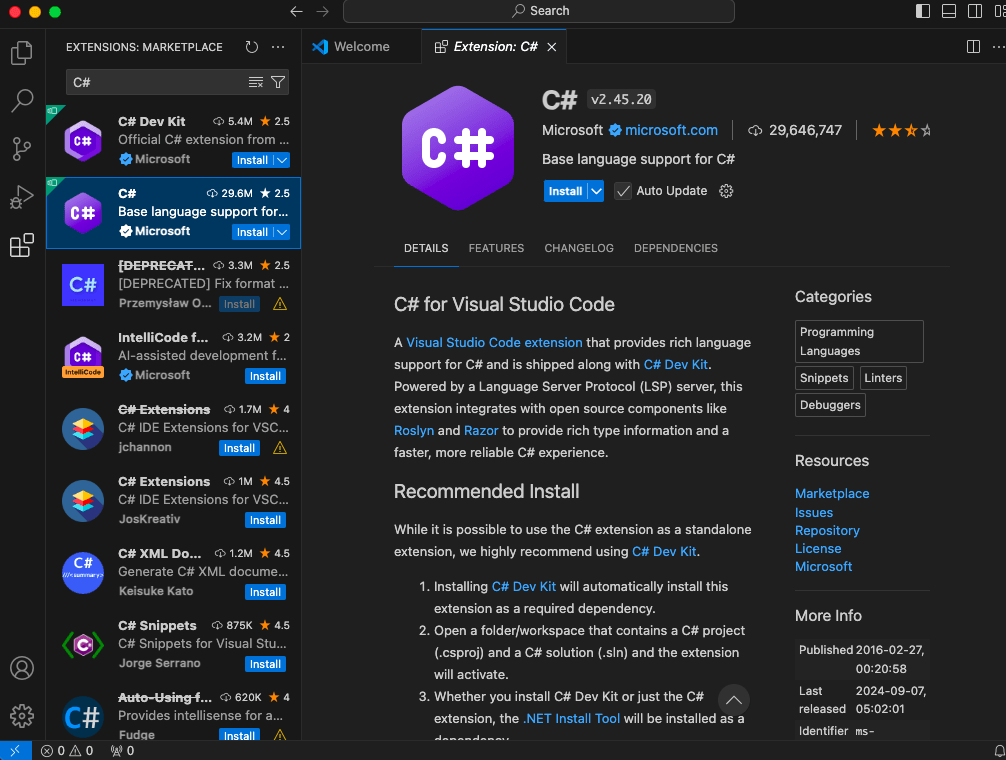View warning on deprecated Fix format extension
Image resolution: width=1006 pixels, height=760 pixels.
click(280, 304)
